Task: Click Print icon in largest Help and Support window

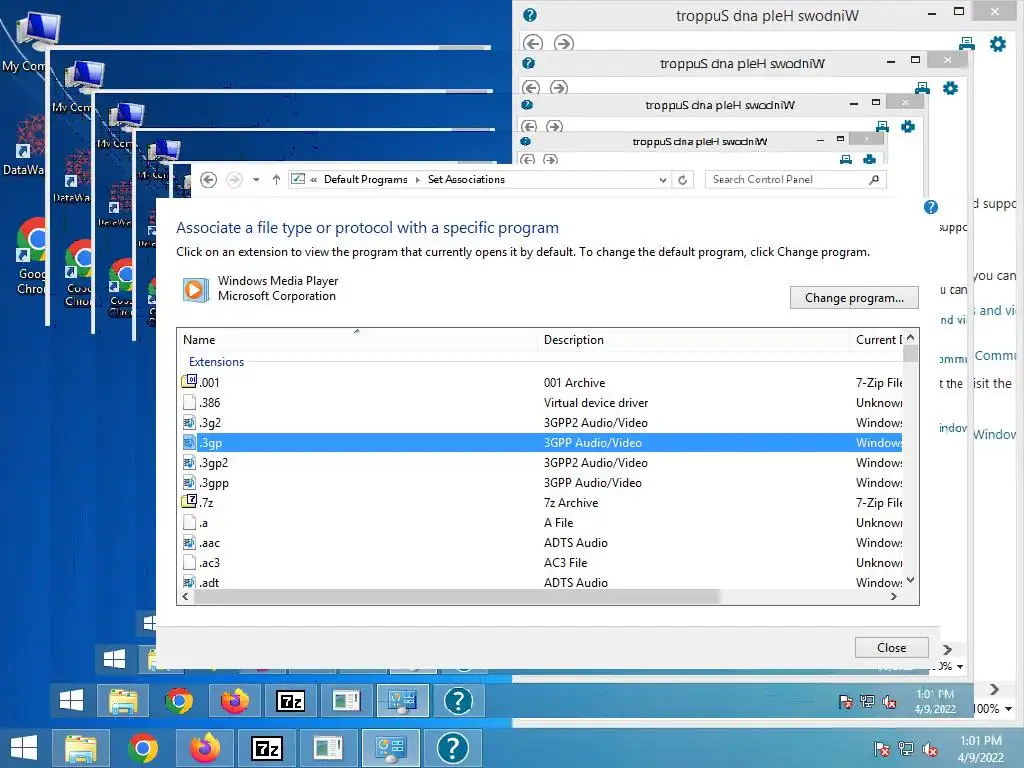Action: click(x=967, y=44)
